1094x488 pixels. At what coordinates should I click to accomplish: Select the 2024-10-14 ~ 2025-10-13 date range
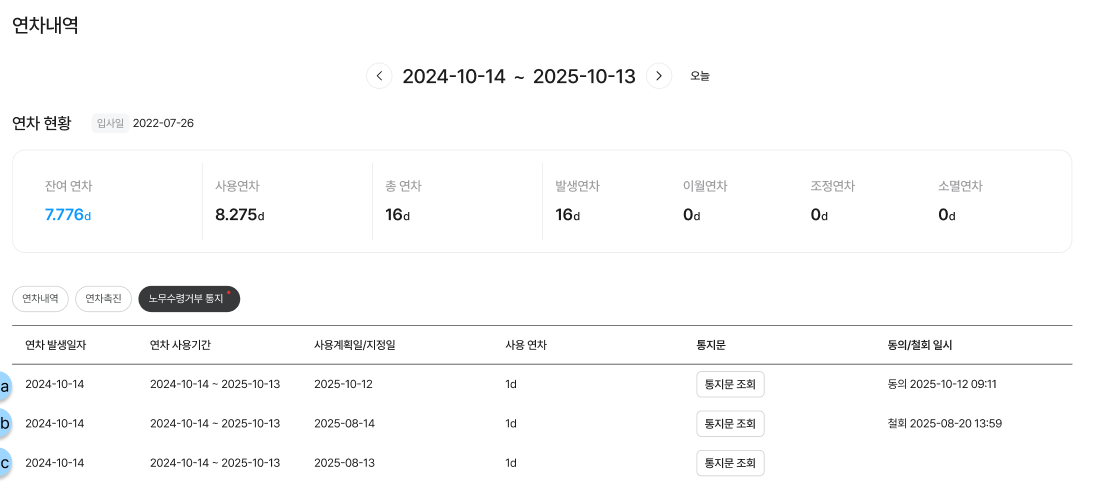[518, 76]
